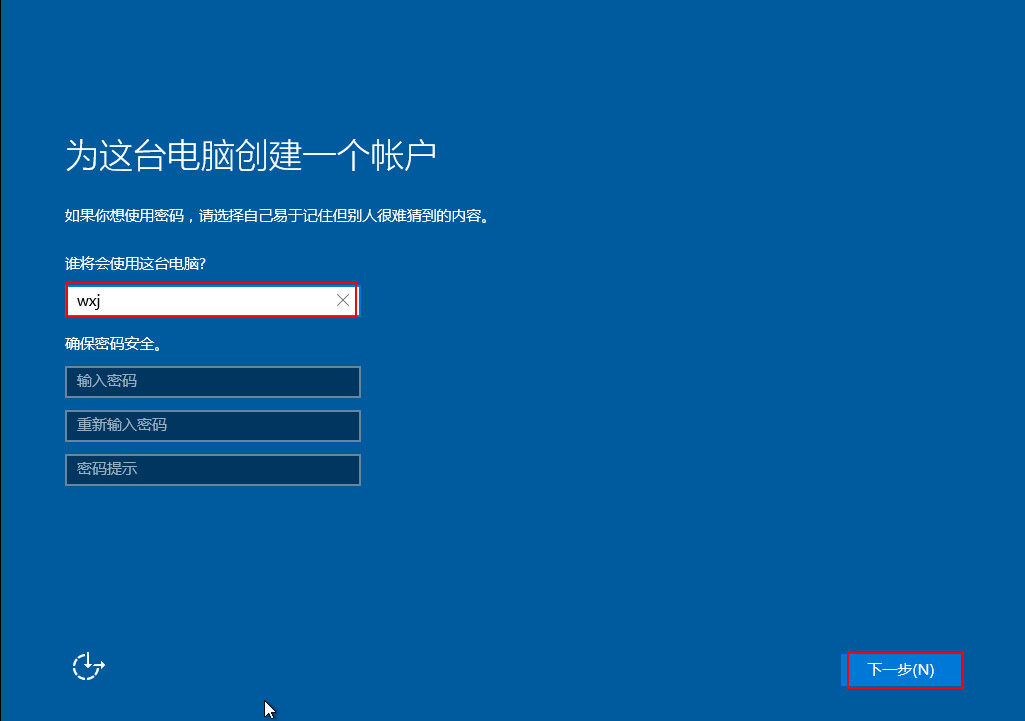Click the 密码提示 placeholder text

point(107,470)
